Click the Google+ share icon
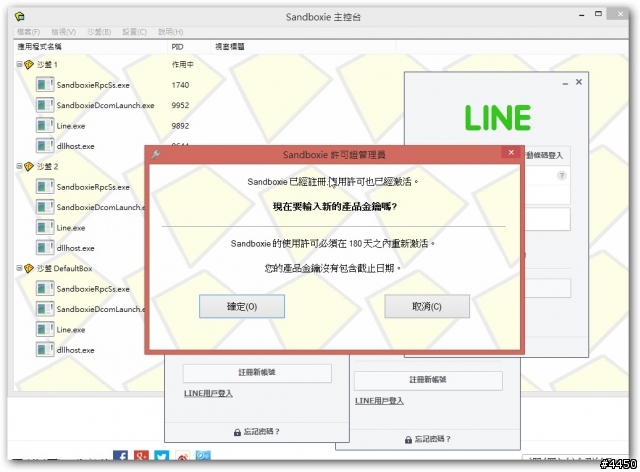This screenshot has width=640, height=472. pyautogui.click(x=141, y=455)
